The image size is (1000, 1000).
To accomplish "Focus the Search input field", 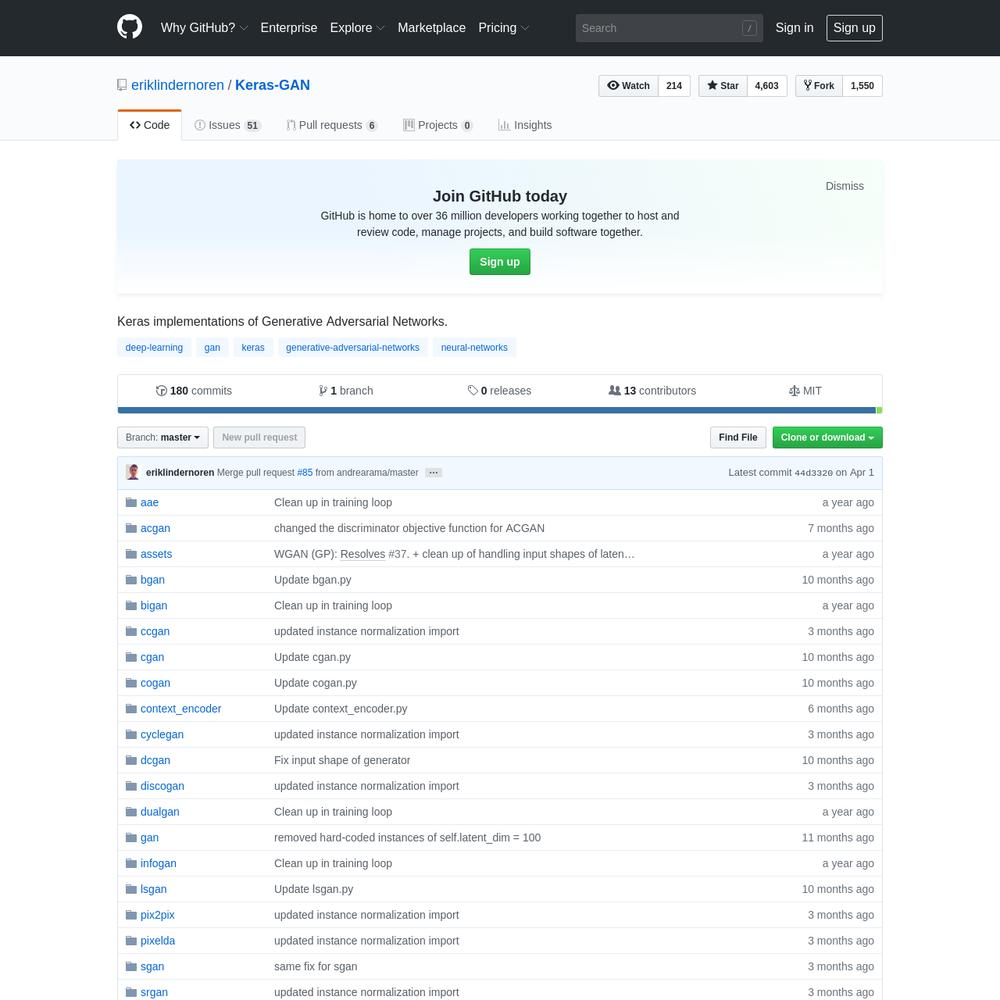I will [x=669, y=28].
